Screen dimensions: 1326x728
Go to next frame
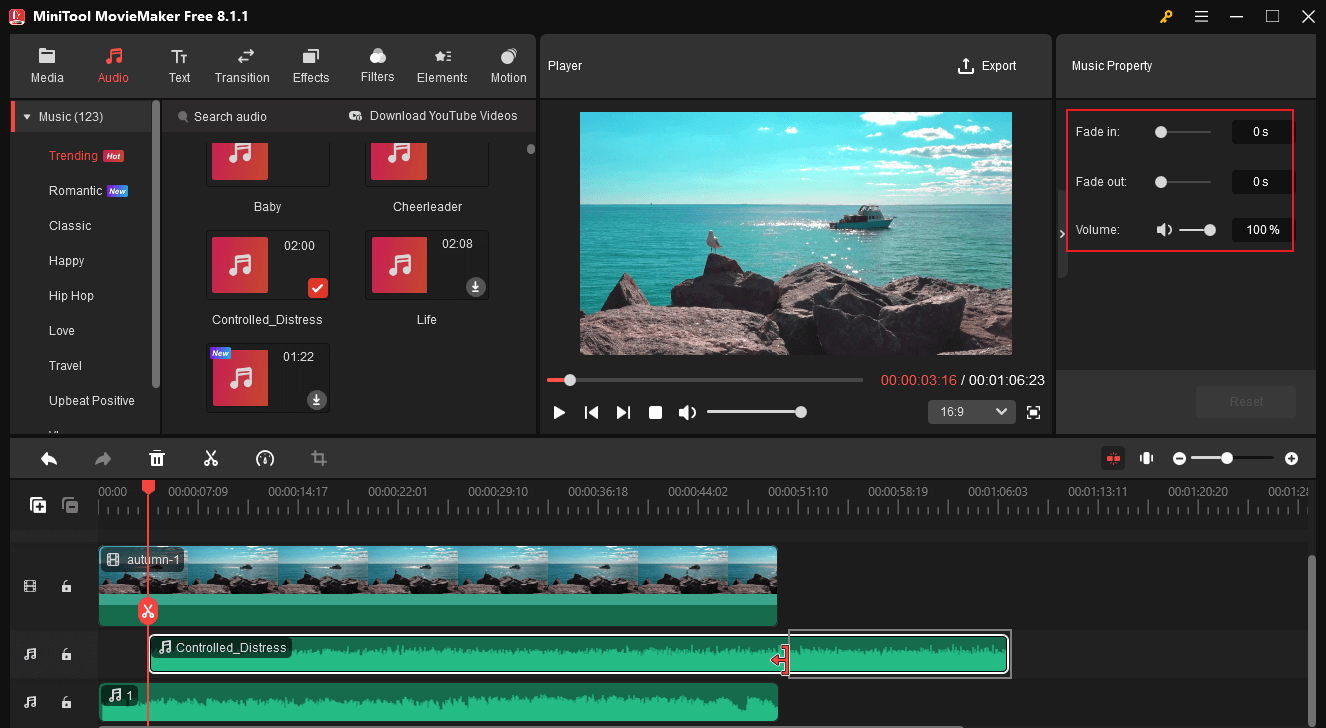pos(623,413)
